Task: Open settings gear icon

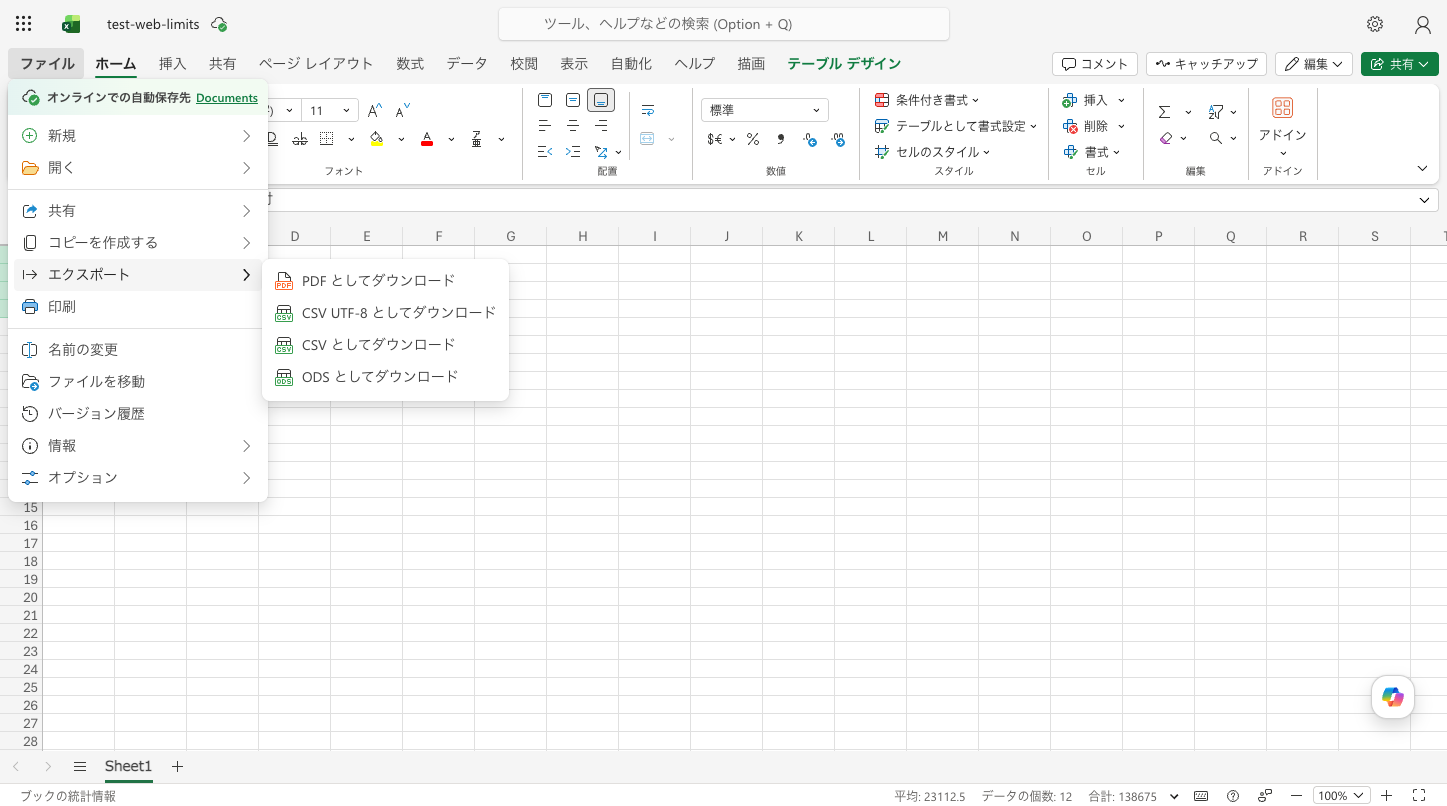Action: (1375, 24)
